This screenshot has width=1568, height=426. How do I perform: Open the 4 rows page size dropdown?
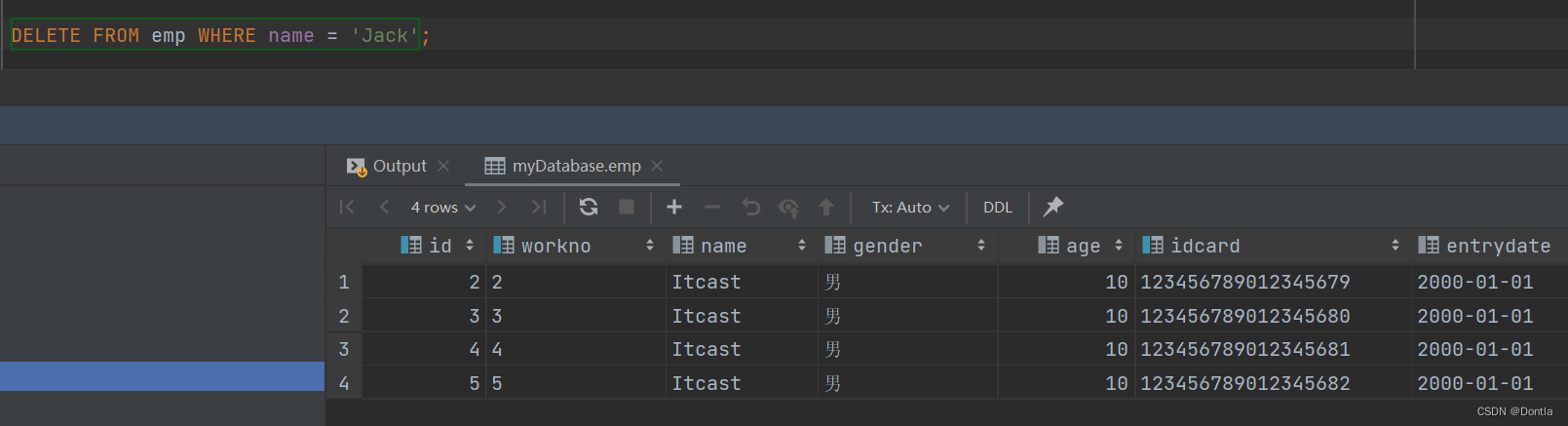(443, 208)
